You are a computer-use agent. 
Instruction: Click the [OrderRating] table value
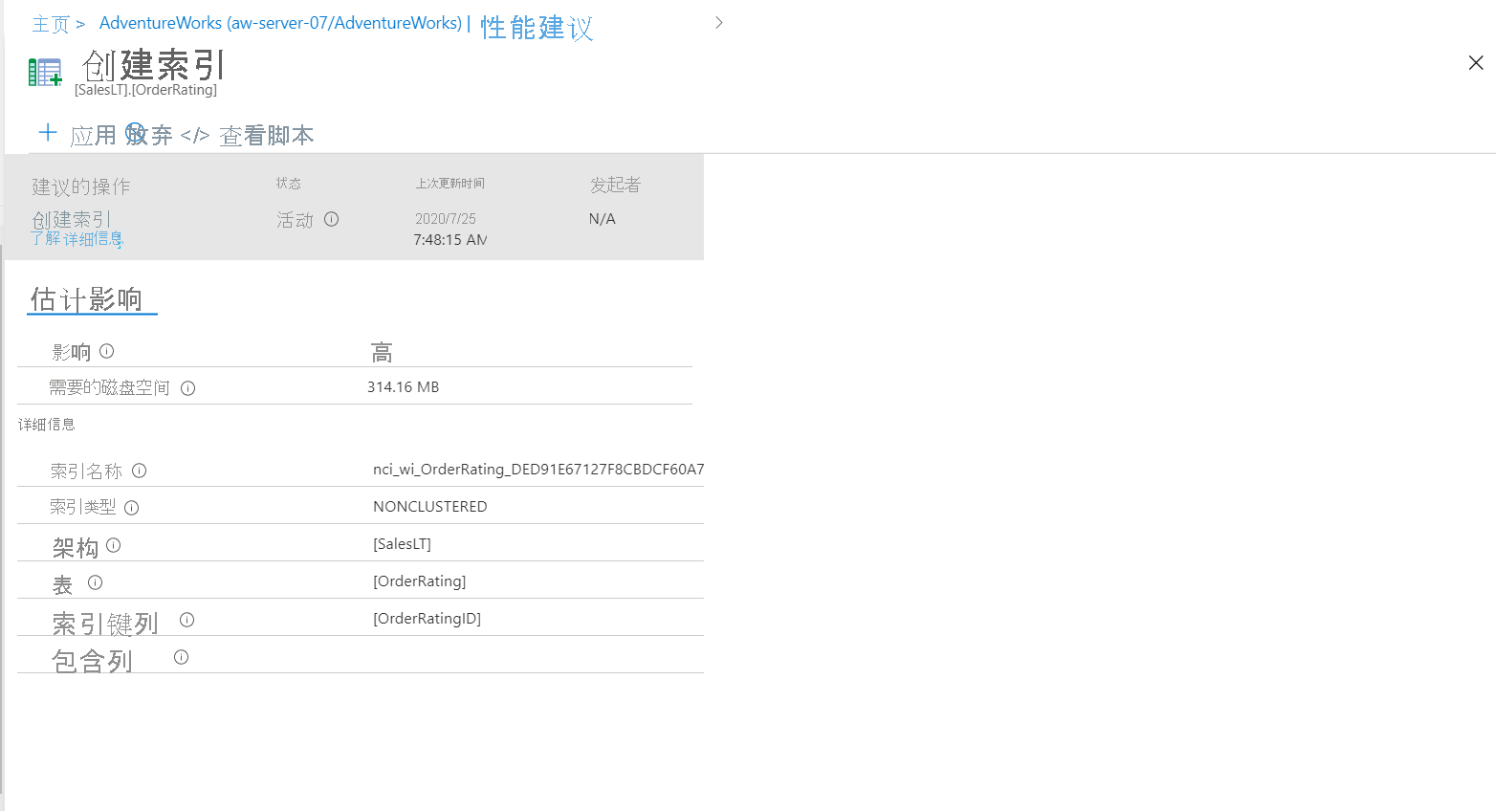419,581
